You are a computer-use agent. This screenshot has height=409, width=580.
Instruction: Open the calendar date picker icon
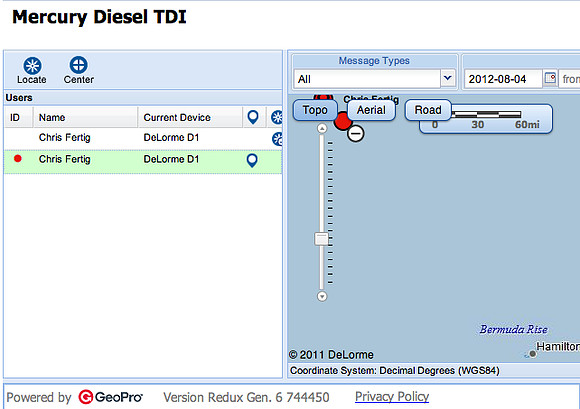point(550,78)
